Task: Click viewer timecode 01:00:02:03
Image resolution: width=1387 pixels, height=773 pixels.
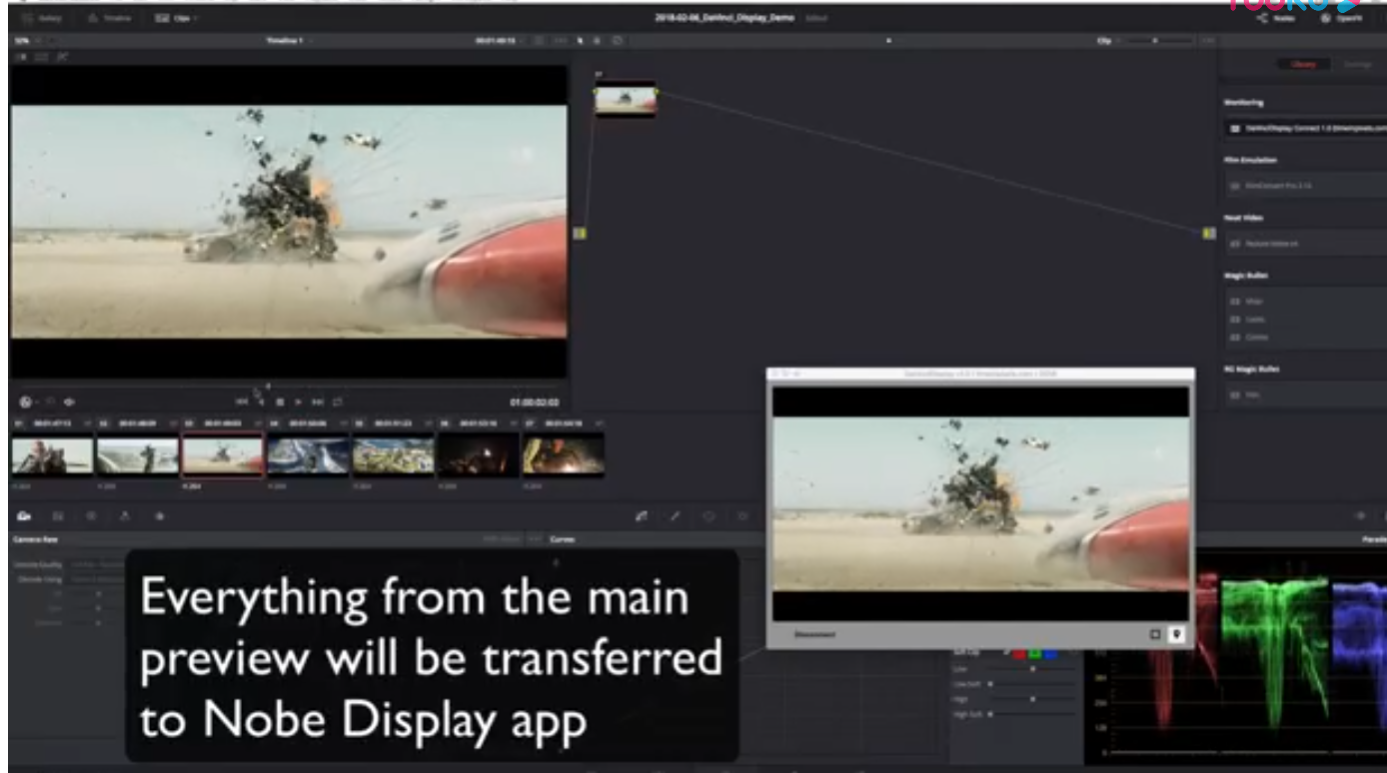Action: (x=533, y=402)
